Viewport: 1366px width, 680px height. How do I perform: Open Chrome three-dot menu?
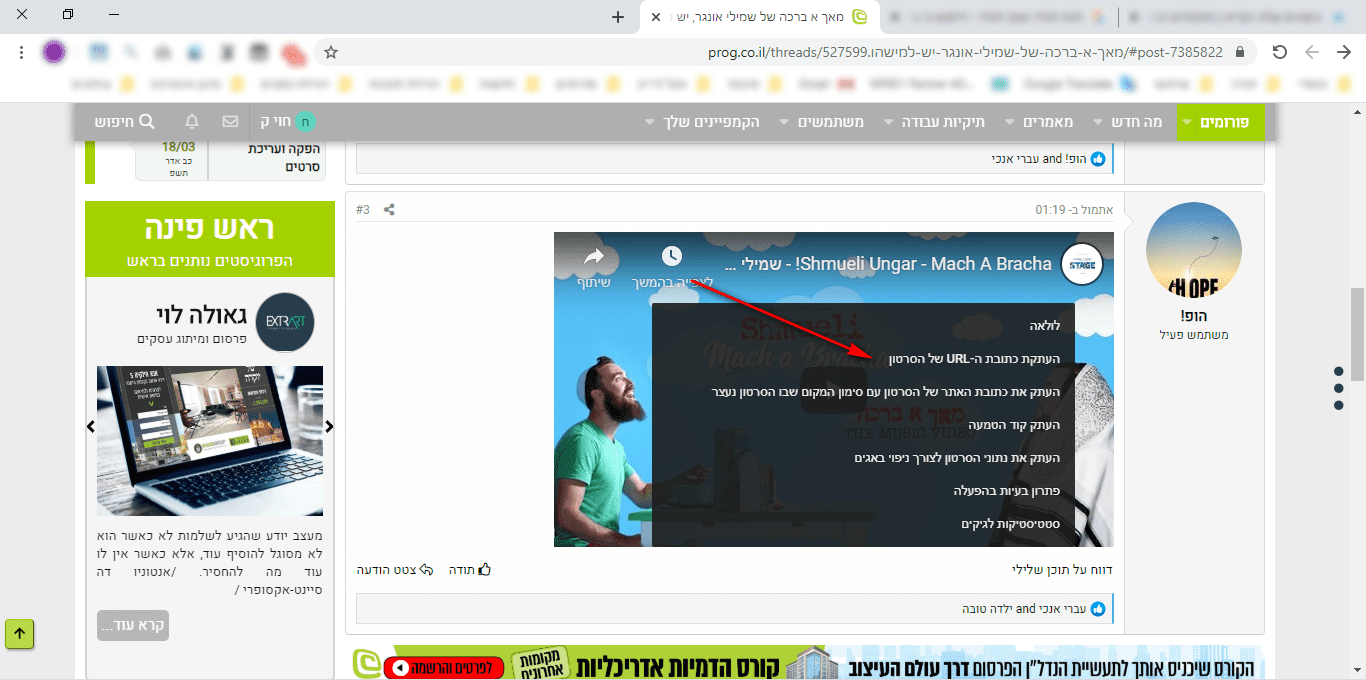[x=21, y=52]
